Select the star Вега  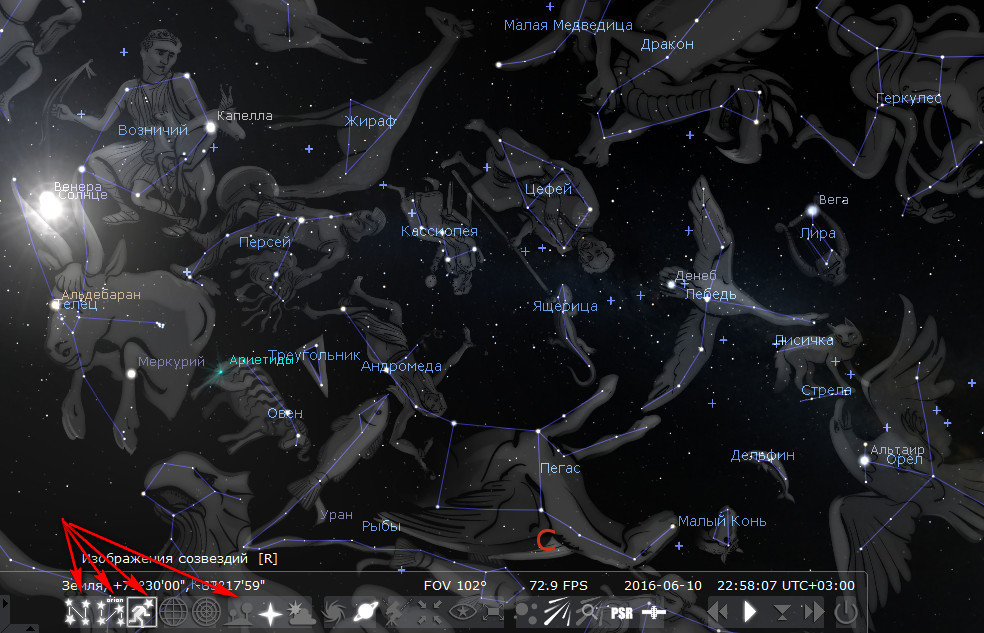[x=812, y=210]
